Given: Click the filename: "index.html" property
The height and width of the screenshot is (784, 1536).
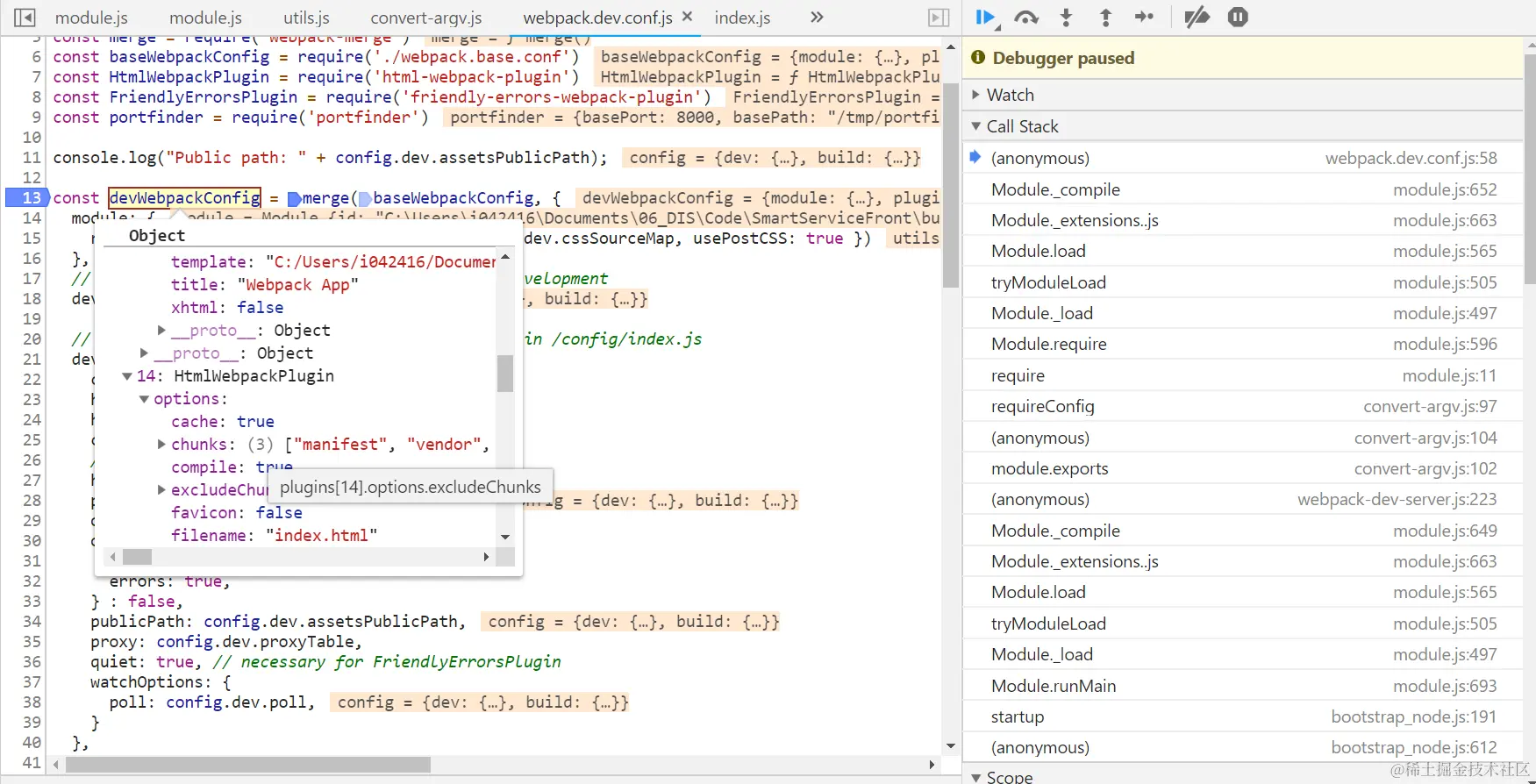Looking at the screenshot, I should [x=274, y=536].
